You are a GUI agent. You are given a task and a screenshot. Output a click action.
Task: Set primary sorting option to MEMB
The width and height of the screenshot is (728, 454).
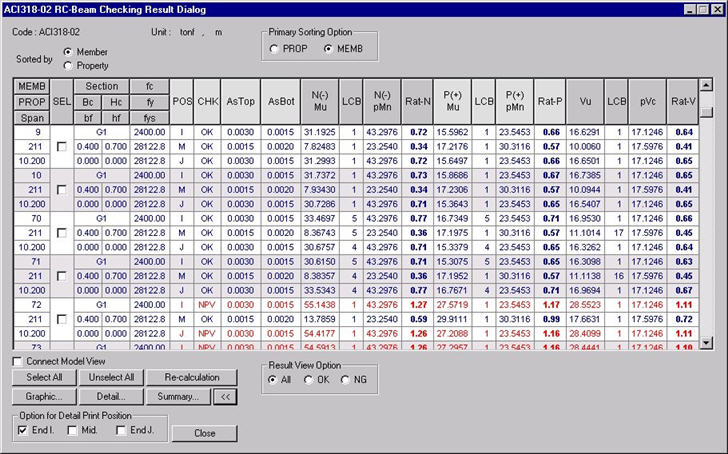(328, 49)
